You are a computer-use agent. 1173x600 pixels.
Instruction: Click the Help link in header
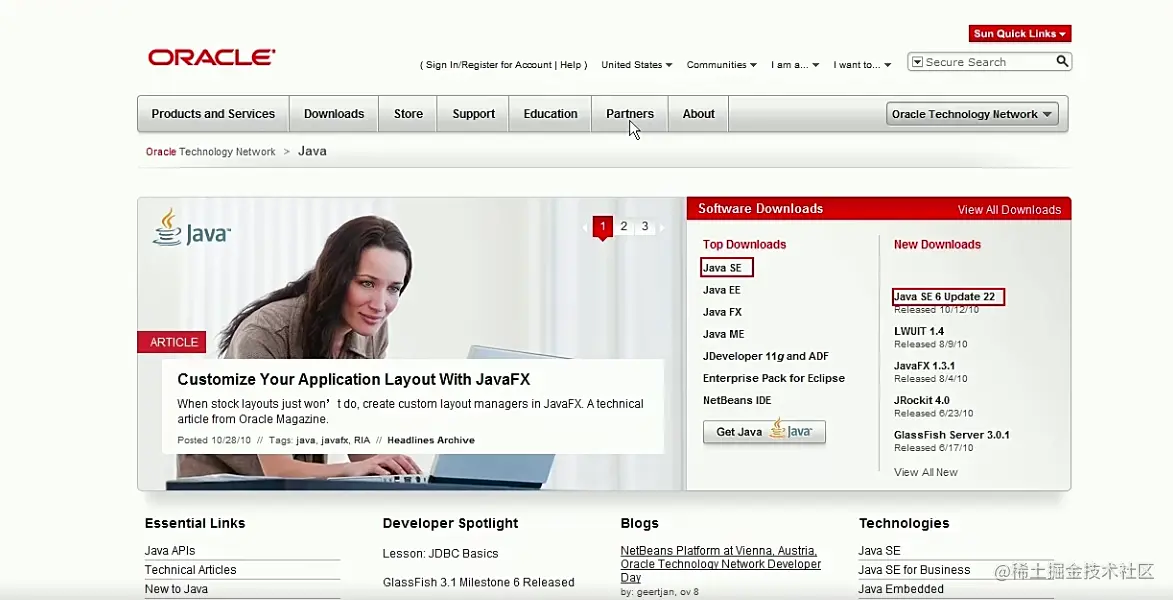tap(571, 65)
